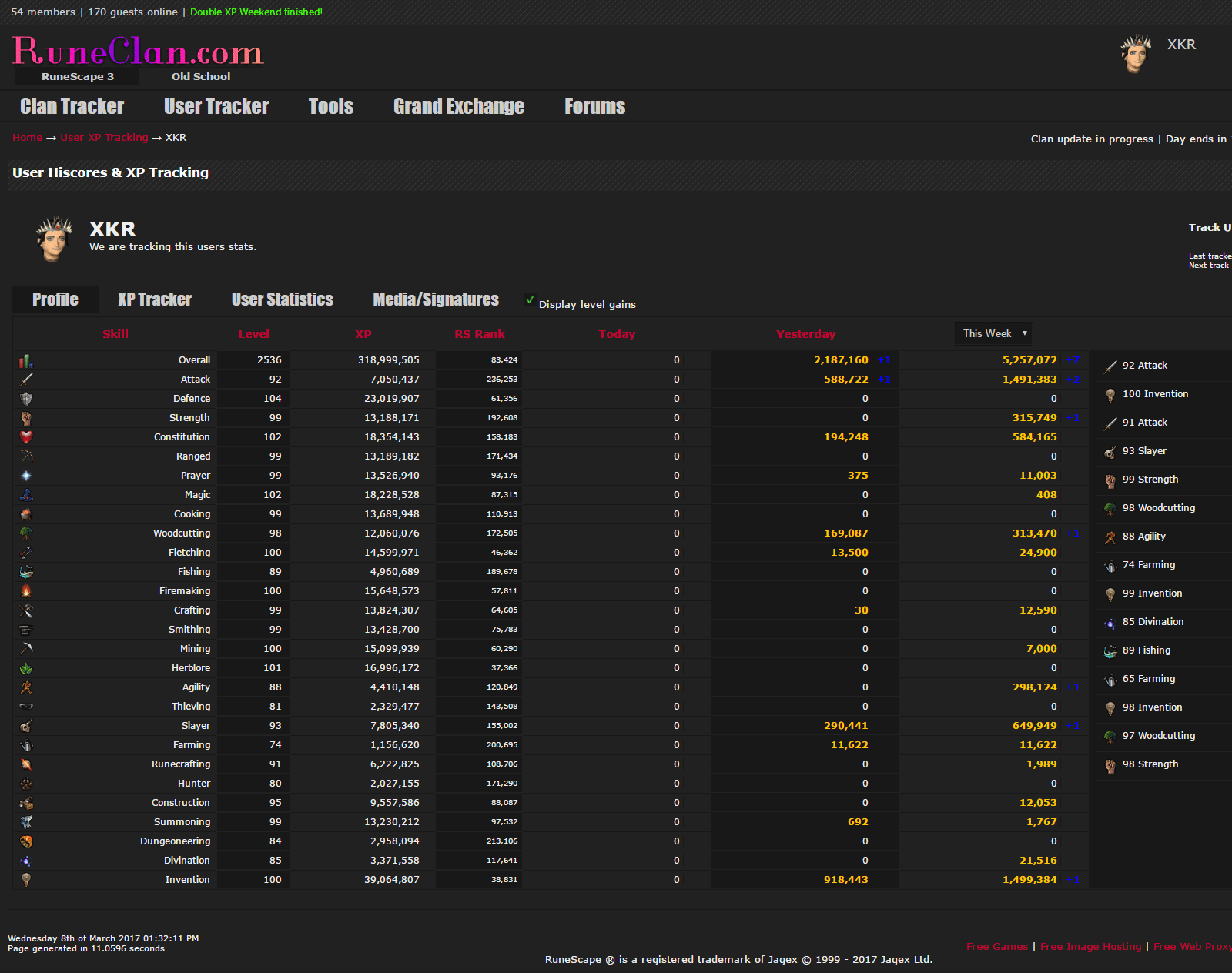Open the This Week period dropdown
The height and width of the screenshot is (973, 1232).
point(994,333)
